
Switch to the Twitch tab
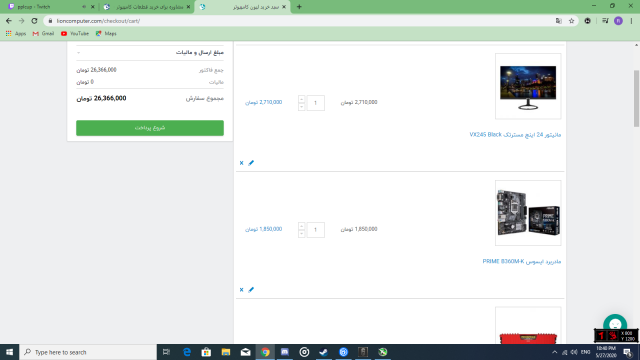click(45, 7)
